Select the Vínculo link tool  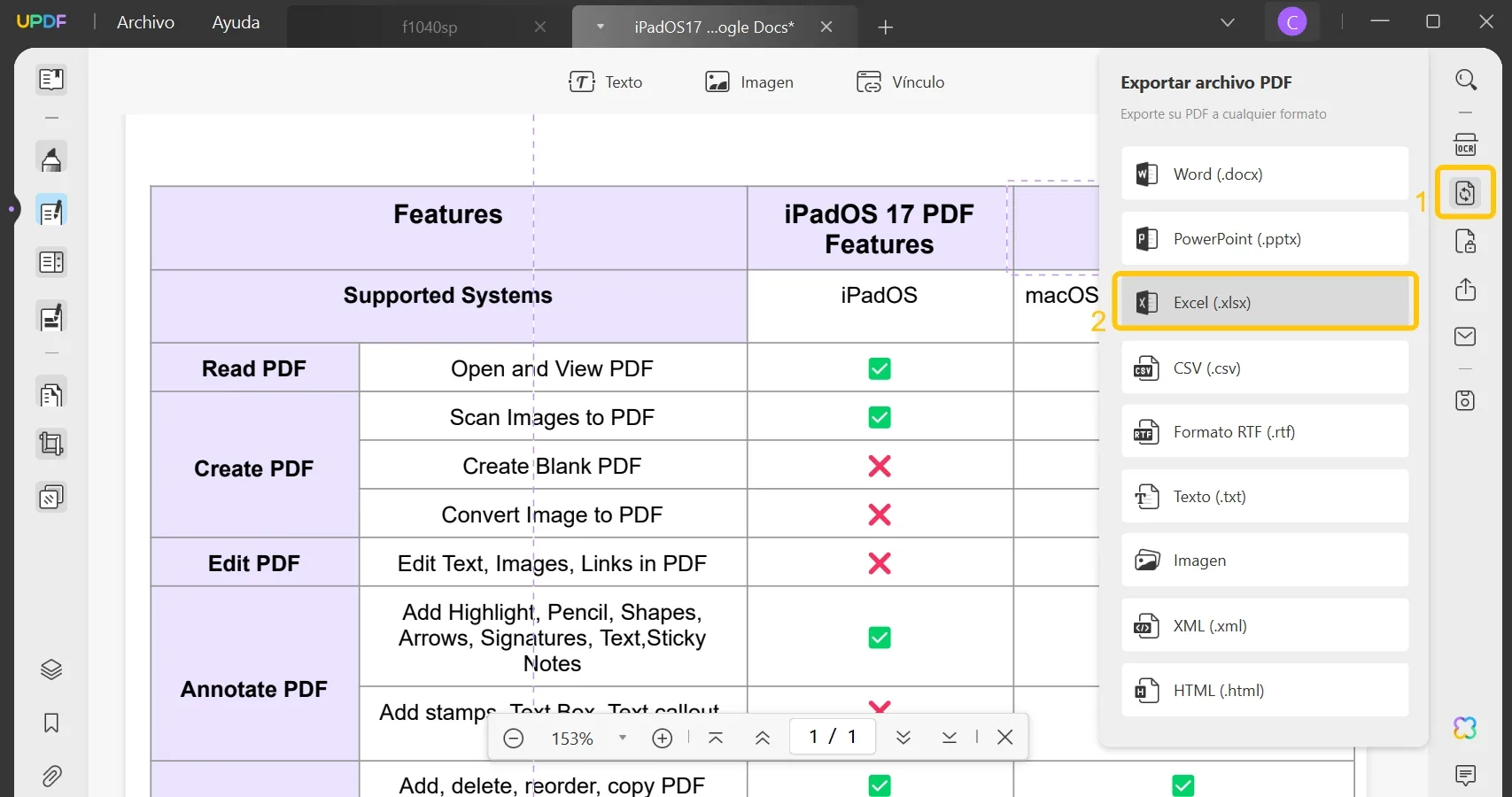click(x=901, y=82)
